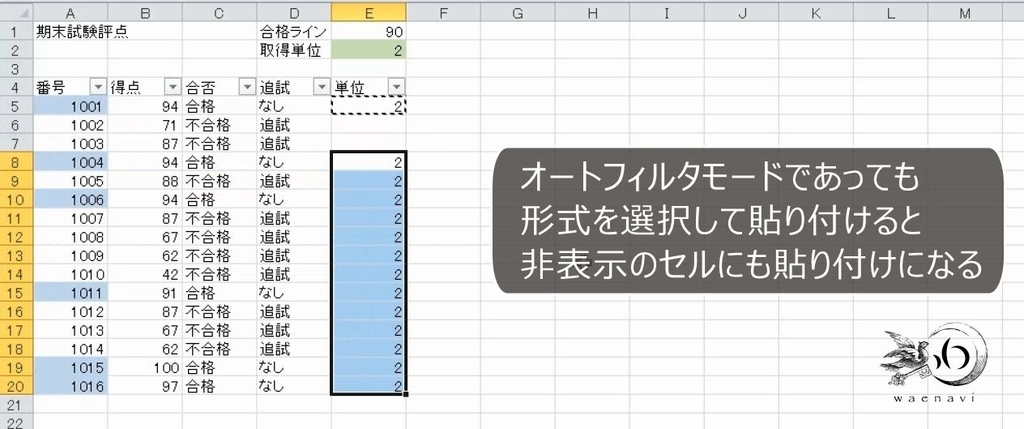
Task: Click number cell 1010
Action: [x=71, y=274]
